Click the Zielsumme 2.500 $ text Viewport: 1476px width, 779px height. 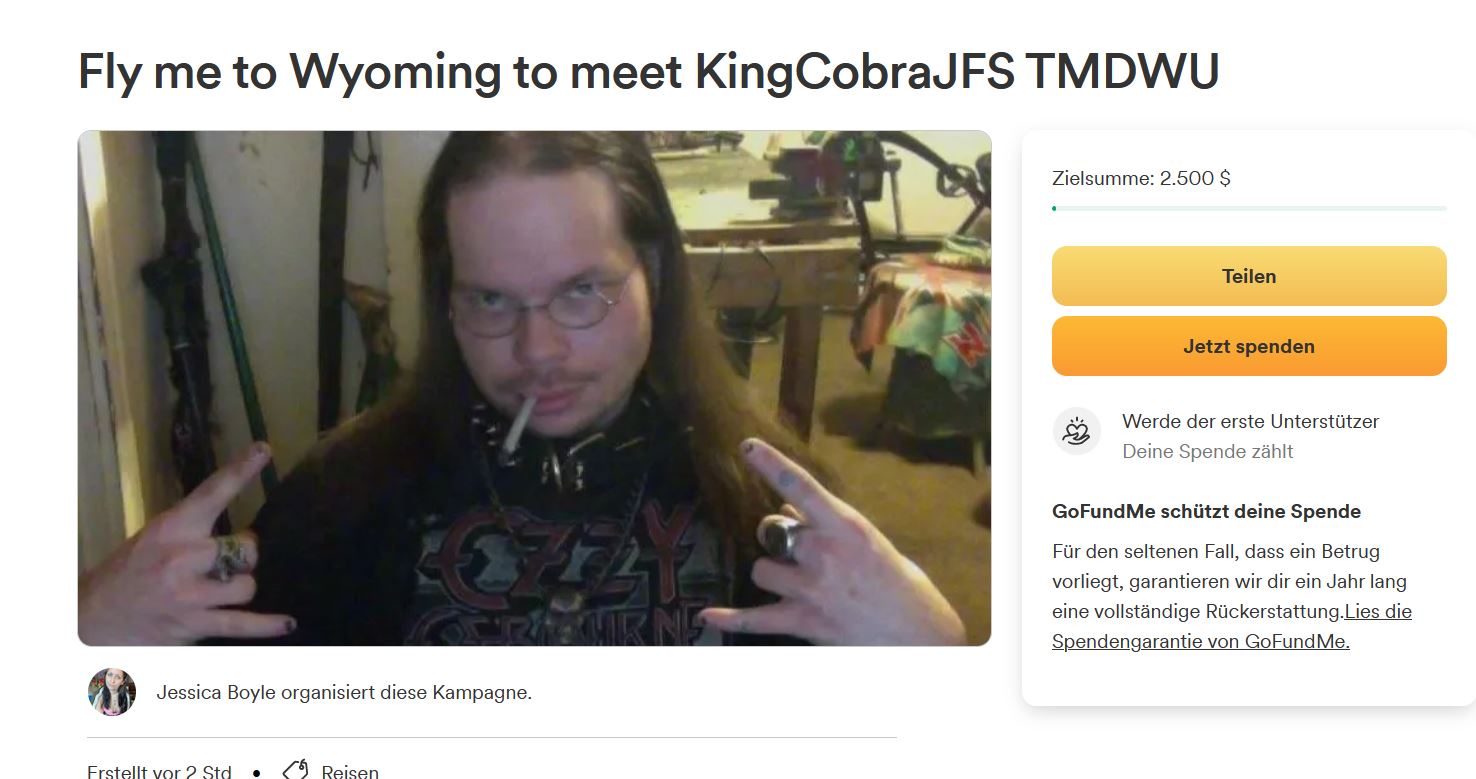(x=1141, y=179)
